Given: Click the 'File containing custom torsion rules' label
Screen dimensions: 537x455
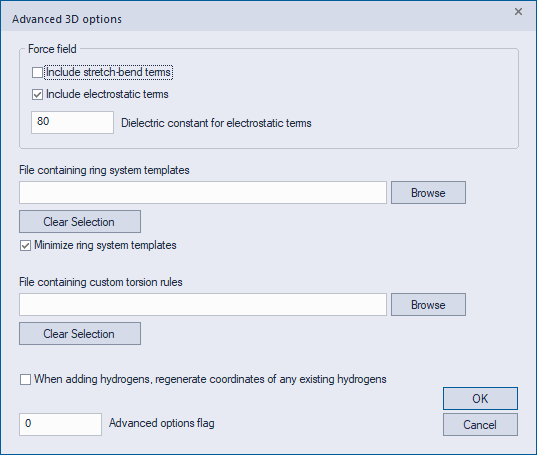Looking at the screenshot, I should pos(101,282).
